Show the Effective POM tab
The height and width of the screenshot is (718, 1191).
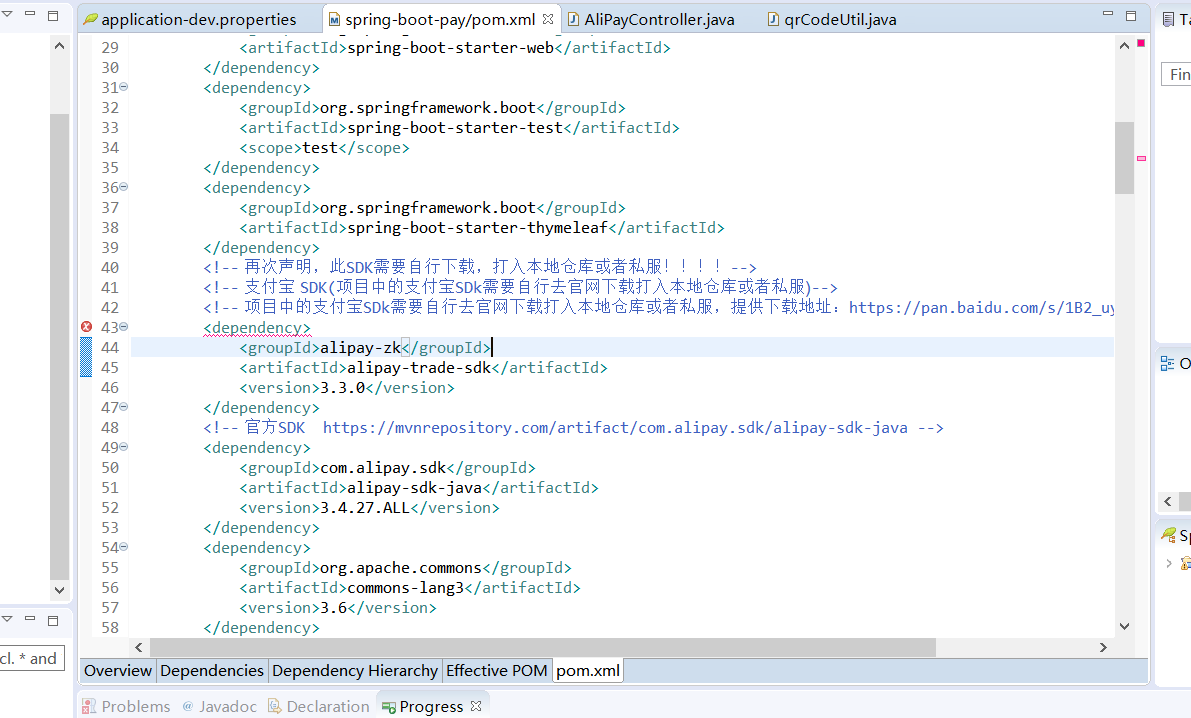pos(497,671)
